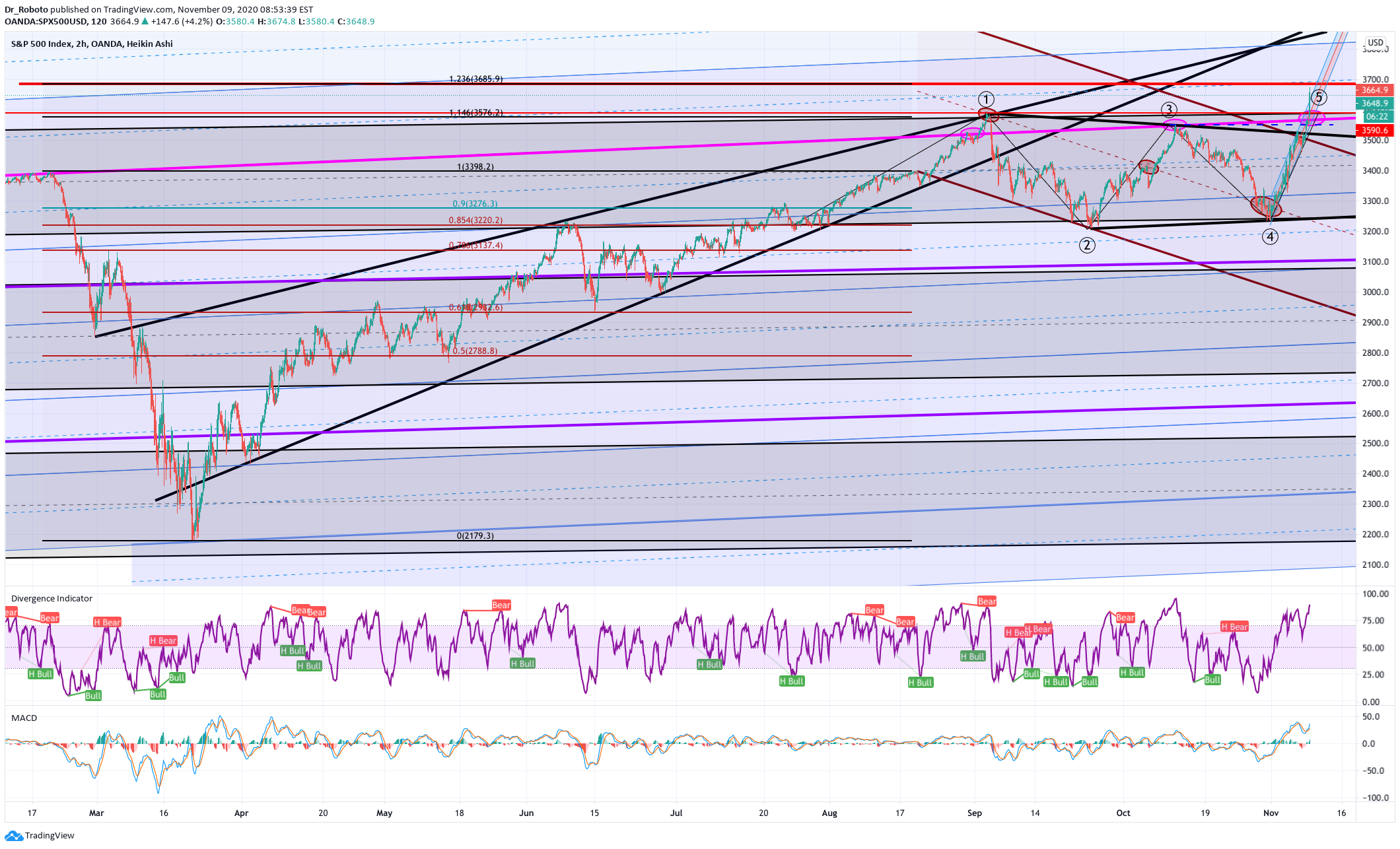1400x849 pixels.
Task: Click the Jun date on time axis
Action: pos(526,813)
